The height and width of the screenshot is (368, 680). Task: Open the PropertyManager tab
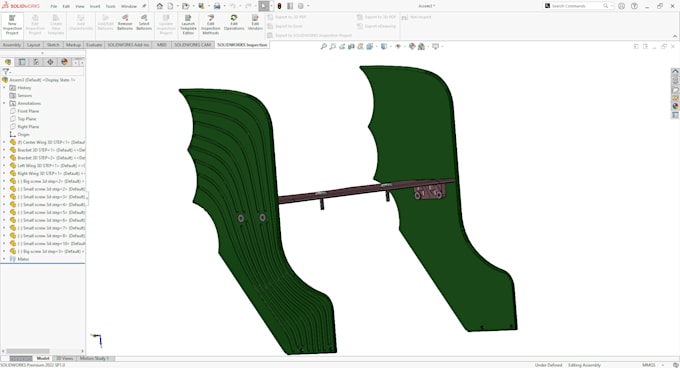point(22,62)
